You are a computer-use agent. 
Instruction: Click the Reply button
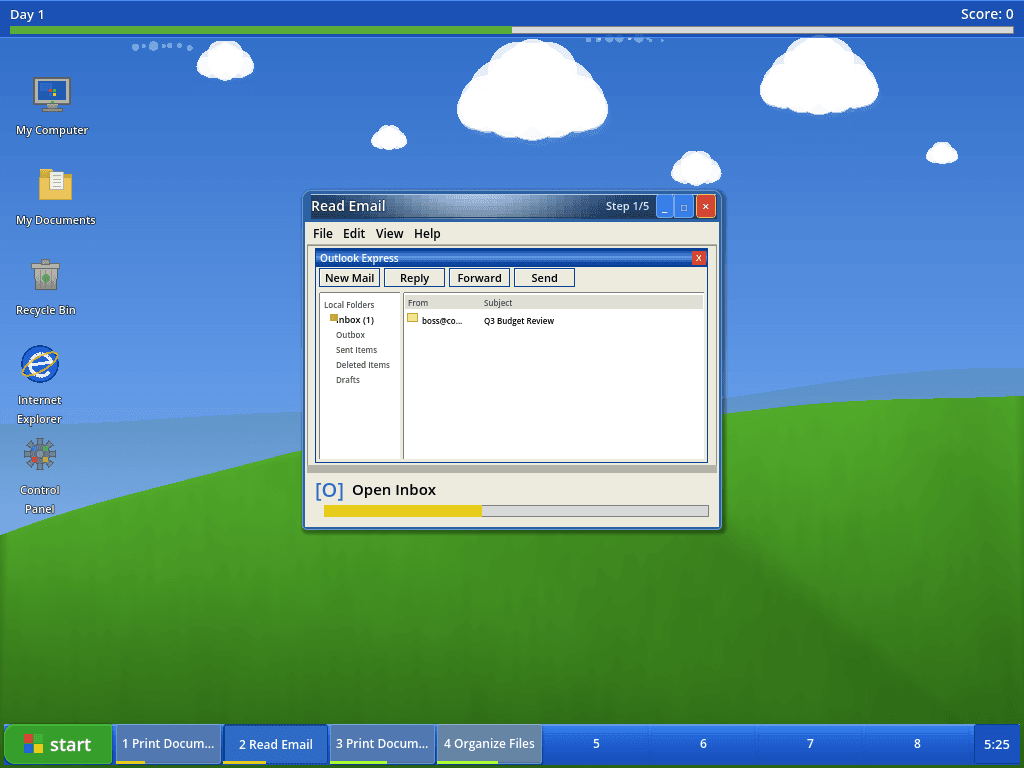pos(413,277)
